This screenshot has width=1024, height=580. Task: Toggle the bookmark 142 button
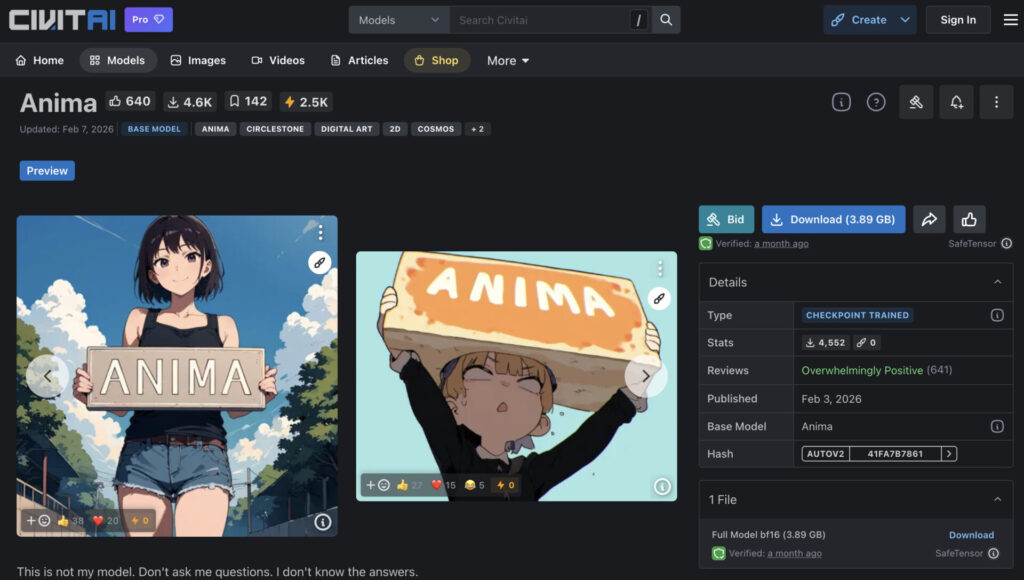click(247, 102)
